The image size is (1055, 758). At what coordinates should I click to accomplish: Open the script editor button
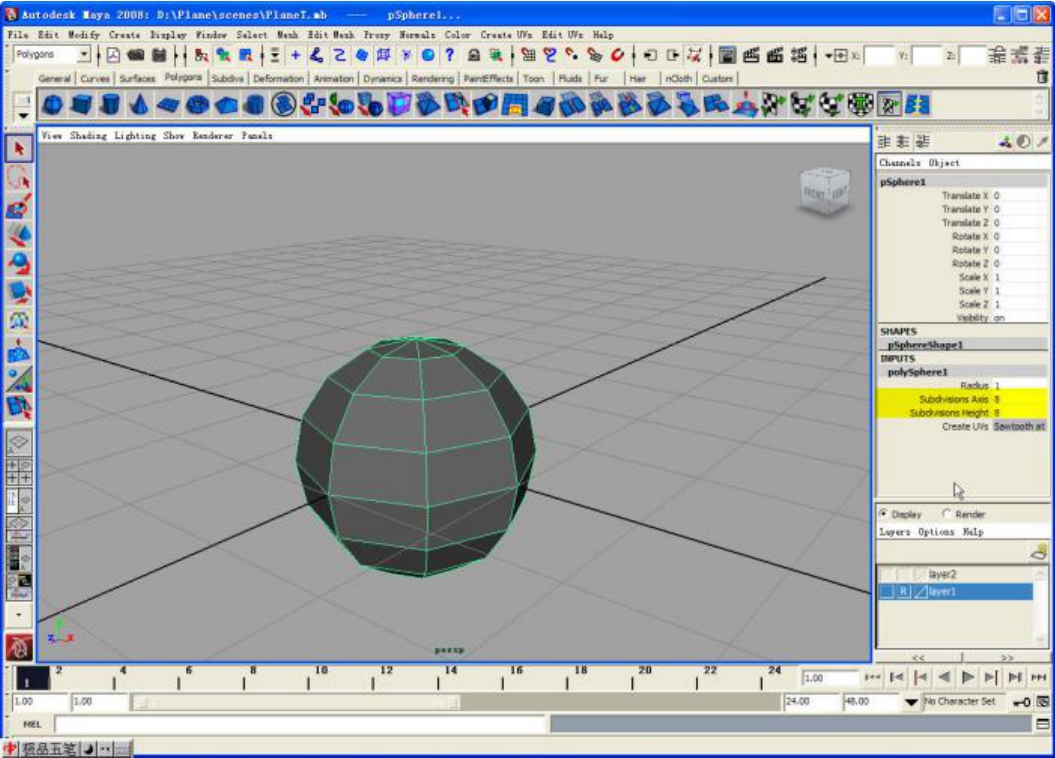[1042, 724]
